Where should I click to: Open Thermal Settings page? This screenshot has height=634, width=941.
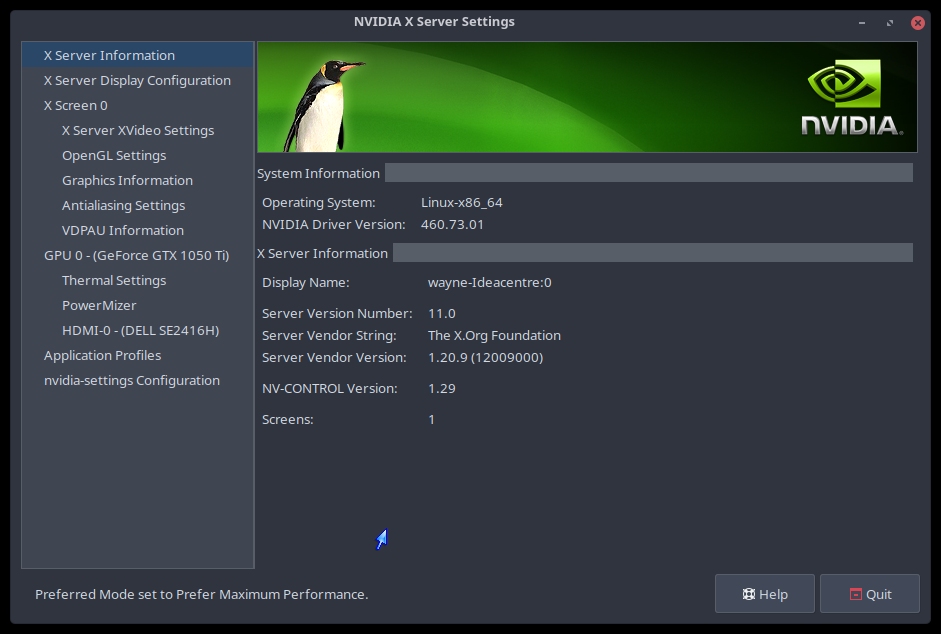(x=114, y=280)
